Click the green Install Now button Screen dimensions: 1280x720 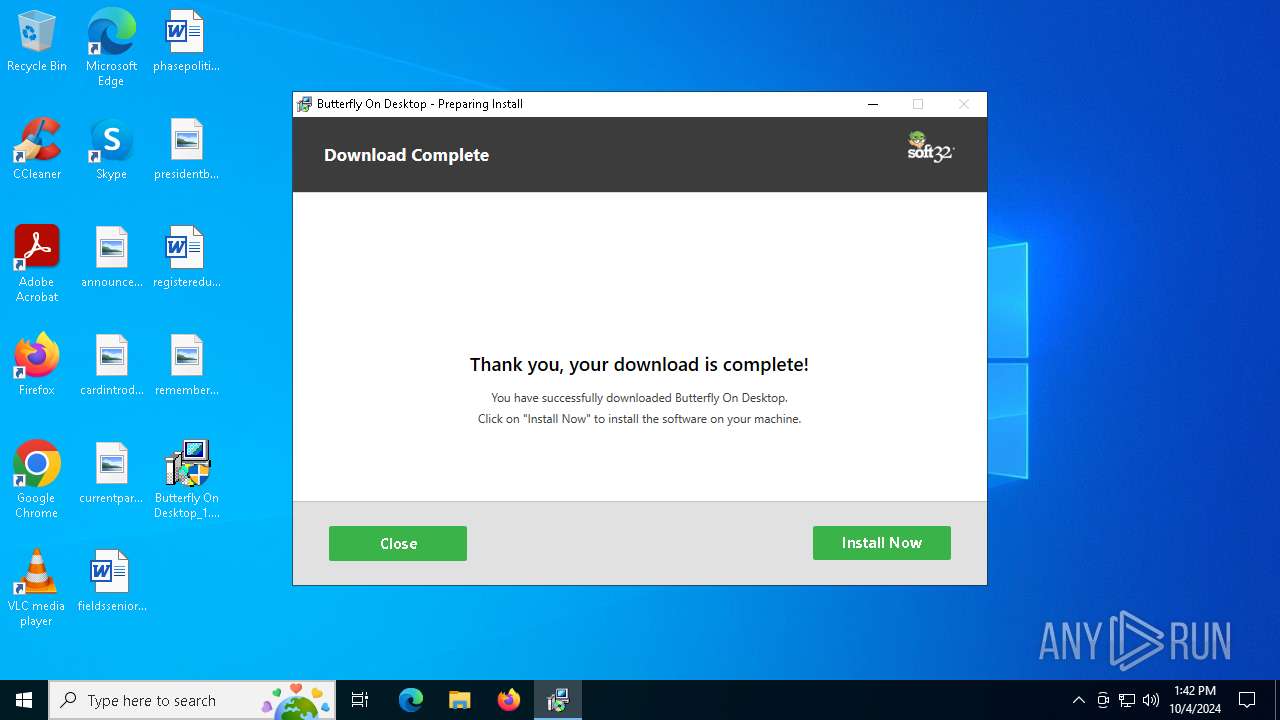[881, 543]
